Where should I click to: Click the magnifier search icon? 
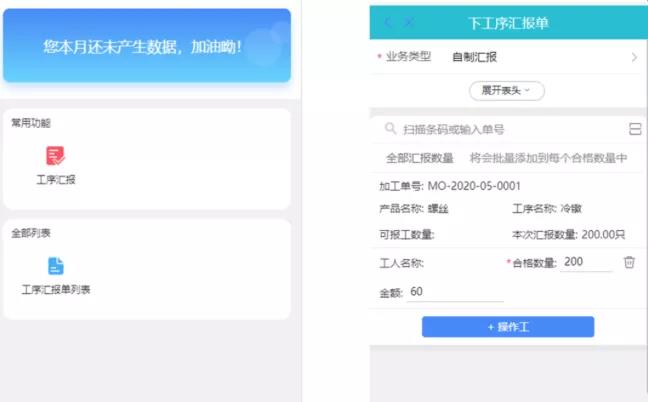click(x=391, y=128)
